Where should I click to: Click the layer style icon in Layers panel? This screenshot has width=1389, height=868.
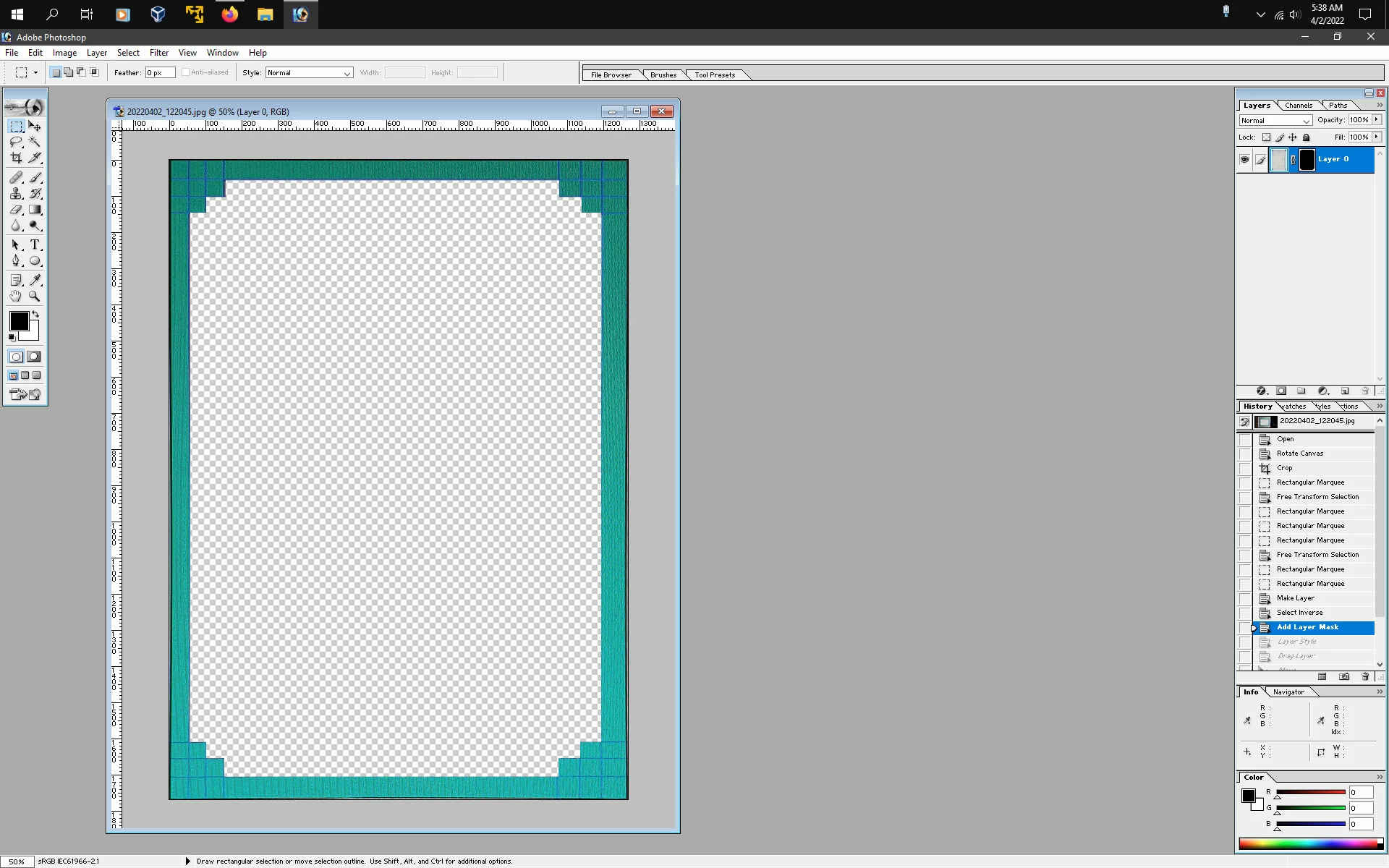(x=1261, y=391)
